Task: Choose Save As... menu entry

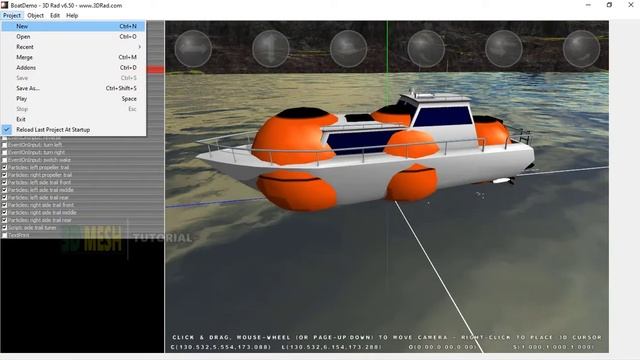Action: click(x=73, y=88)
